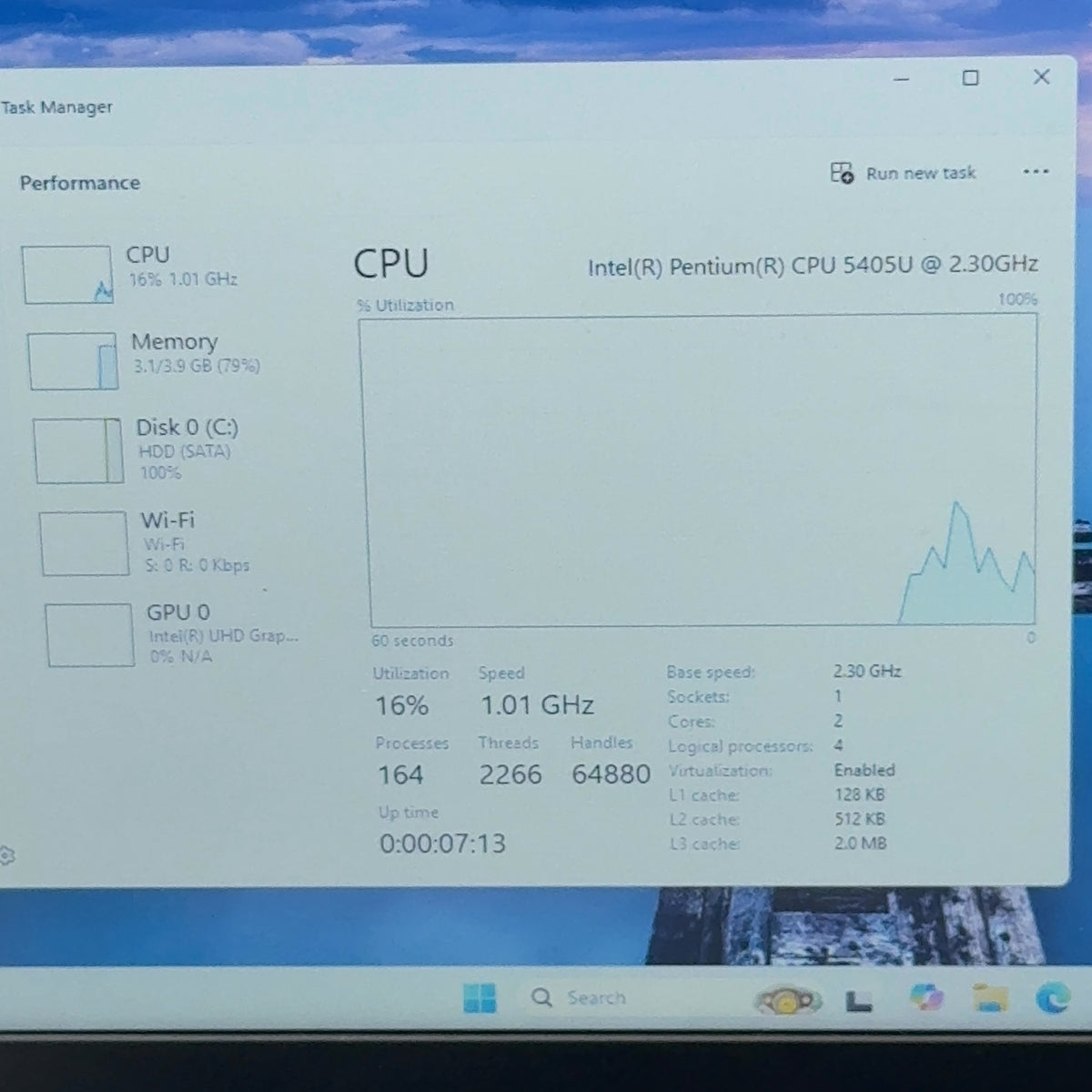This screenshot has height=1092, width=1092.
Task: Click the Up time value 0:00:07:13
Action: click(442, 844)
